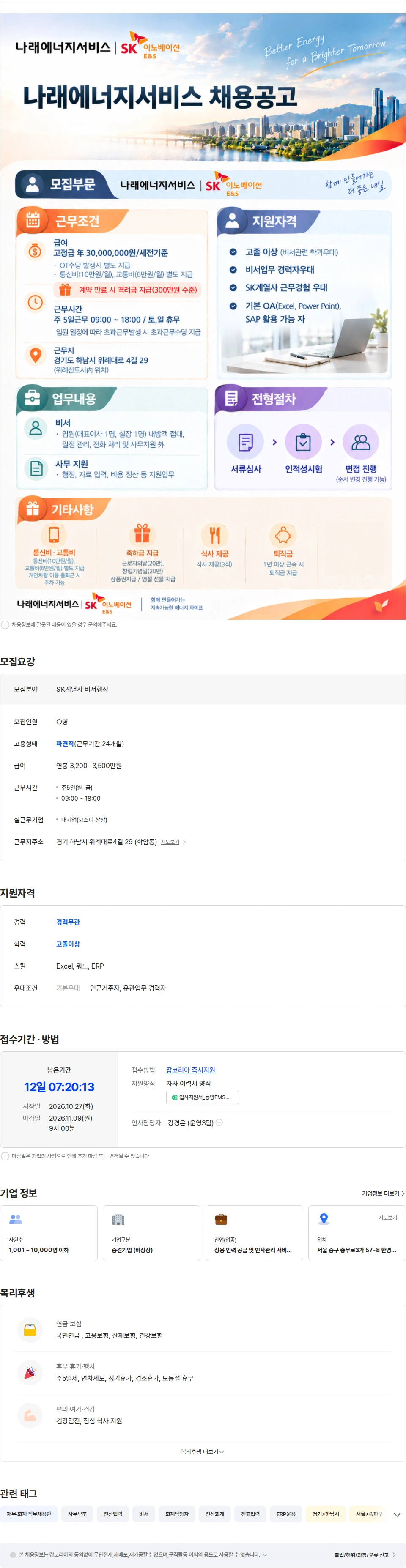This screenshot has height=1568, width=406.
Task: Click the fork and knife icon above 식사 제공
Action: click(x=214, y=535)
